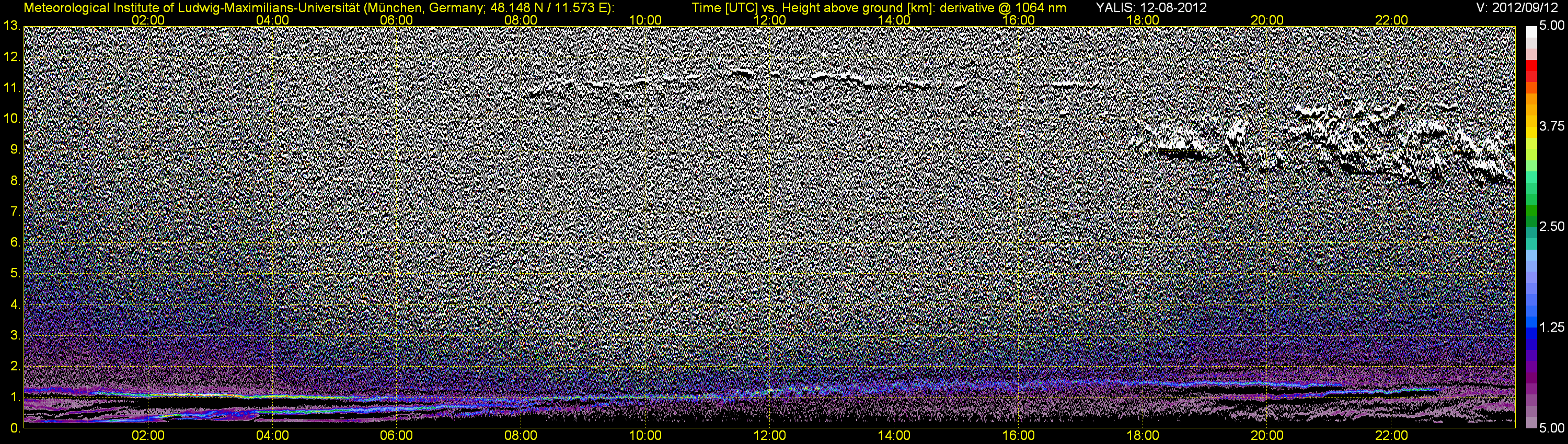The width and height of the screenshot is (1568, 444).
Task: Click the 5 km height axis label
Action: coord(15,273)
